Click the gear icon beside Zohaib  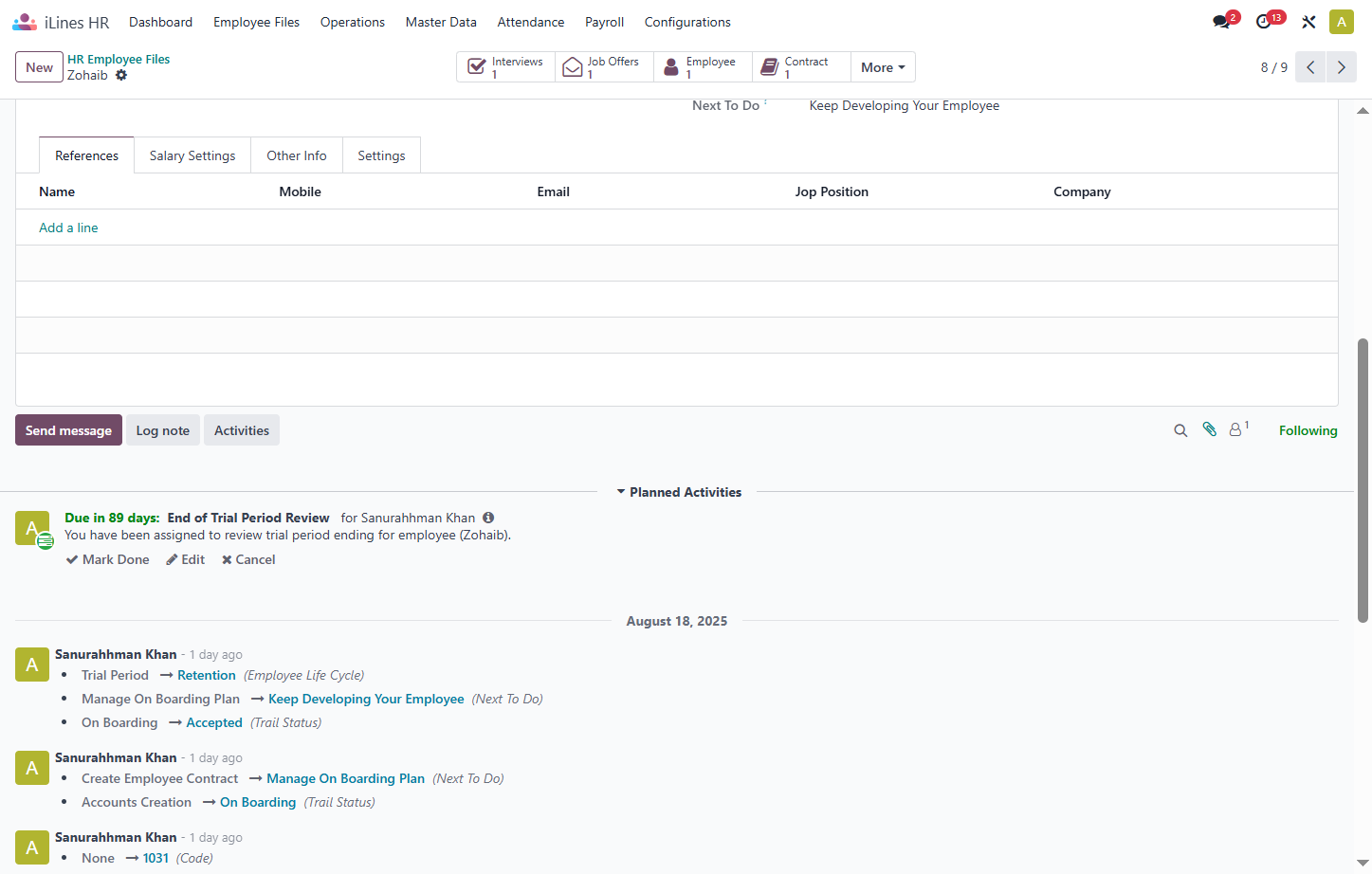(121, 75)
